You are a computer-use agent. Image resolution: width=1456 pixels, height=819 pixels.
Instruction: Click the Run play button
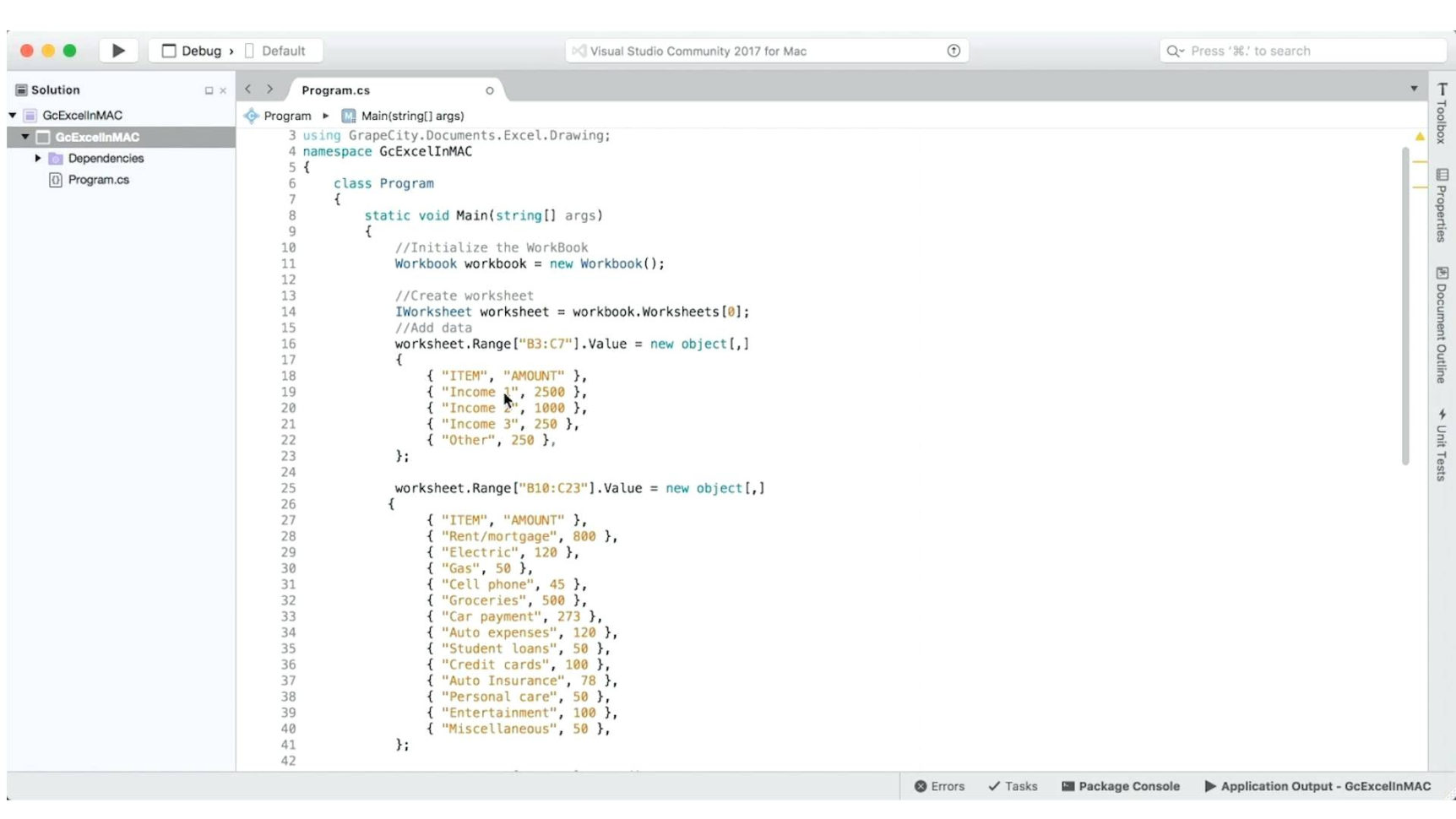(x=118, y=51)
